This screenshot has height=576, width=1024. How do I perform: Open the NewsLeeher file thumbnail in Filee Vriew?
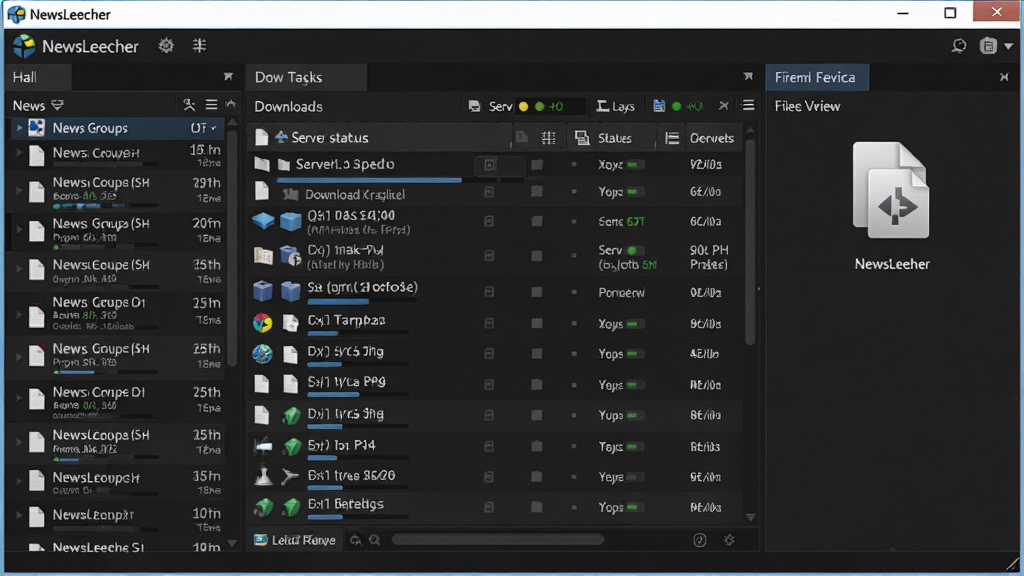tap(892, 206)
